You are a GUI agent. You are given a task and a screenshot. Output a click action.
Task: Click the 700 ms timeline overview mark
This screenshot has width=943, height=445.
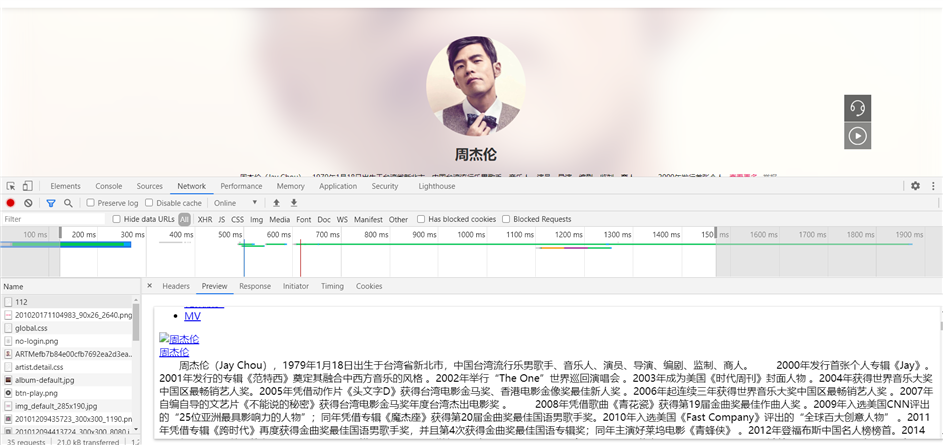[x=327, y=235]
